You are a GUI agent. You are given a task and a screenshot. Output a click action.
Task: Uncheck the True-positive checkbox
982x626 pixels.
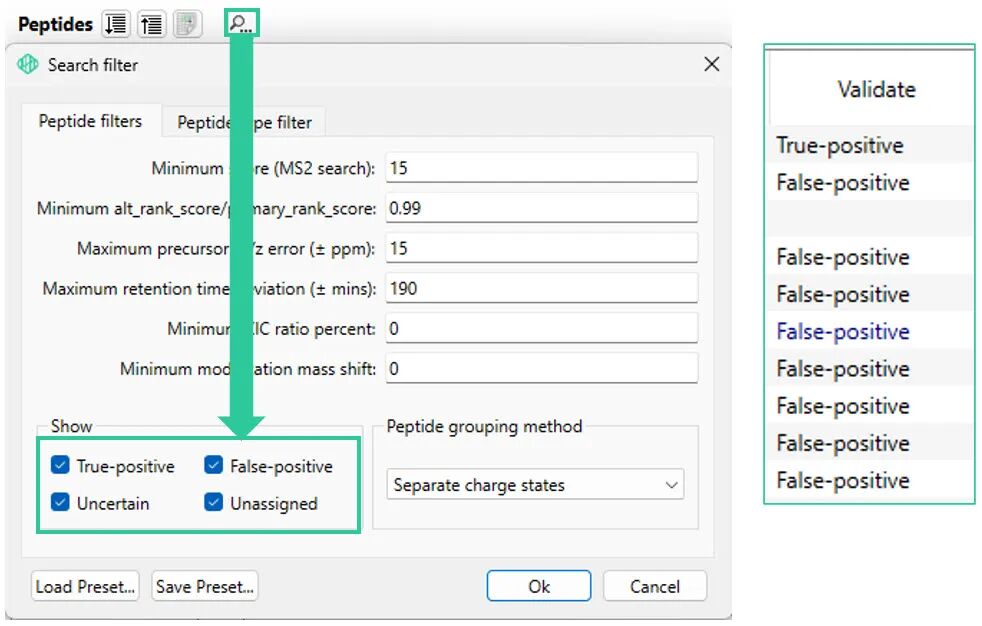(61, 466)
